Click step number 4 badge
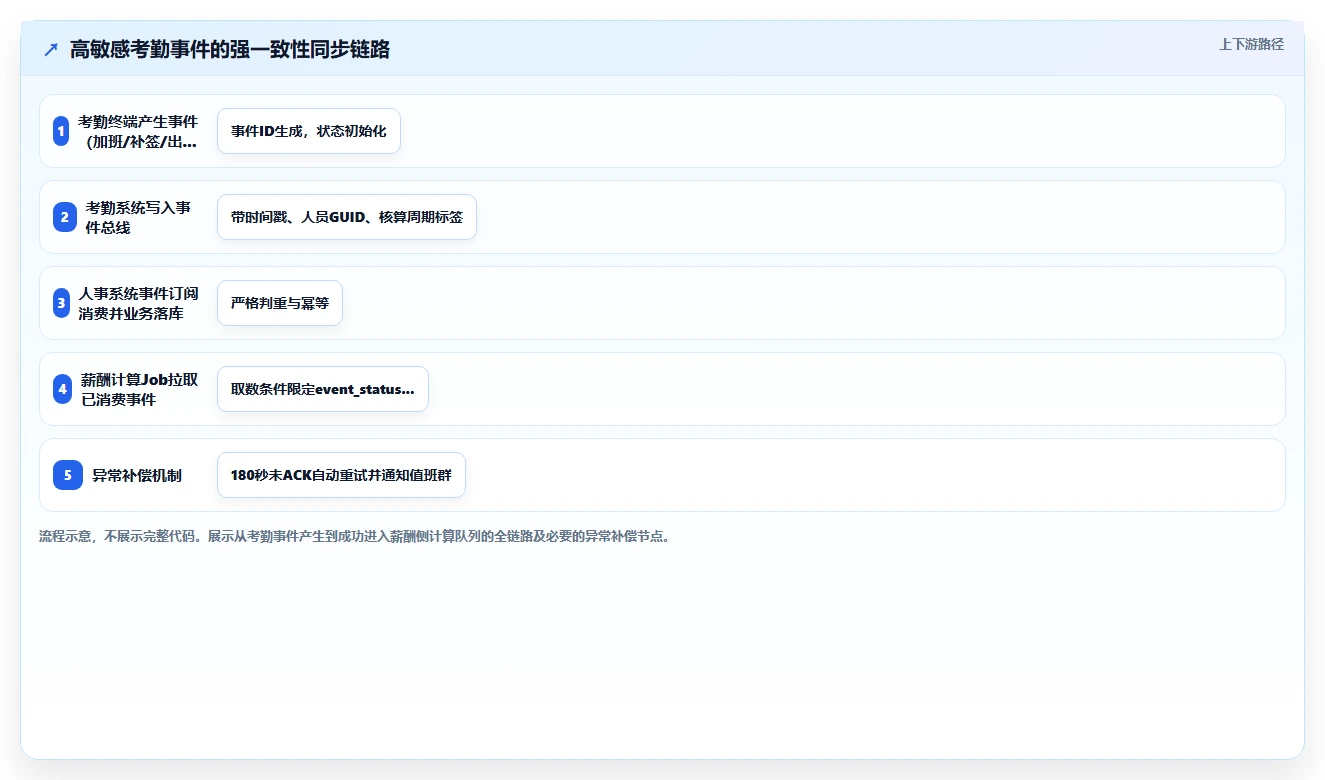The width and height of the screenshot is (1325, 780). click(62, 389)
